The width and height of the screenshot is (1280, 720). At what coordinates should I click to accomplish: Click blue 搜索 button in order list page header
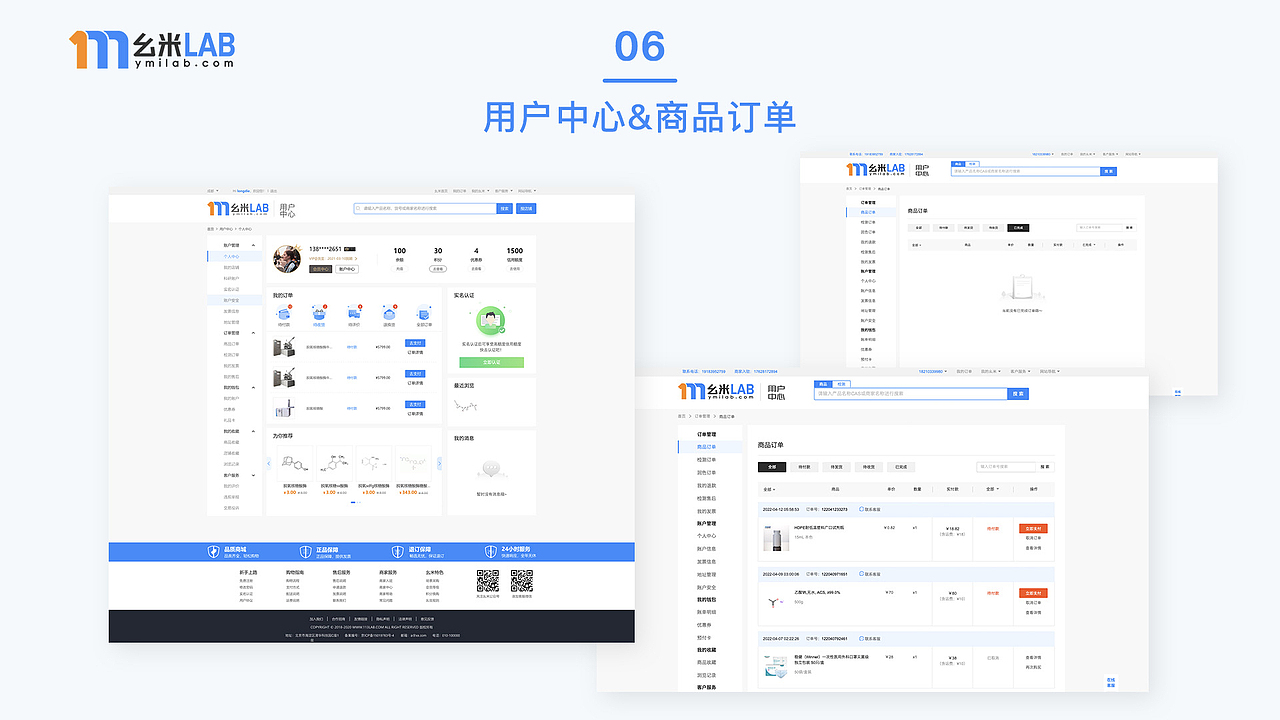click(x=1018, y=394)
